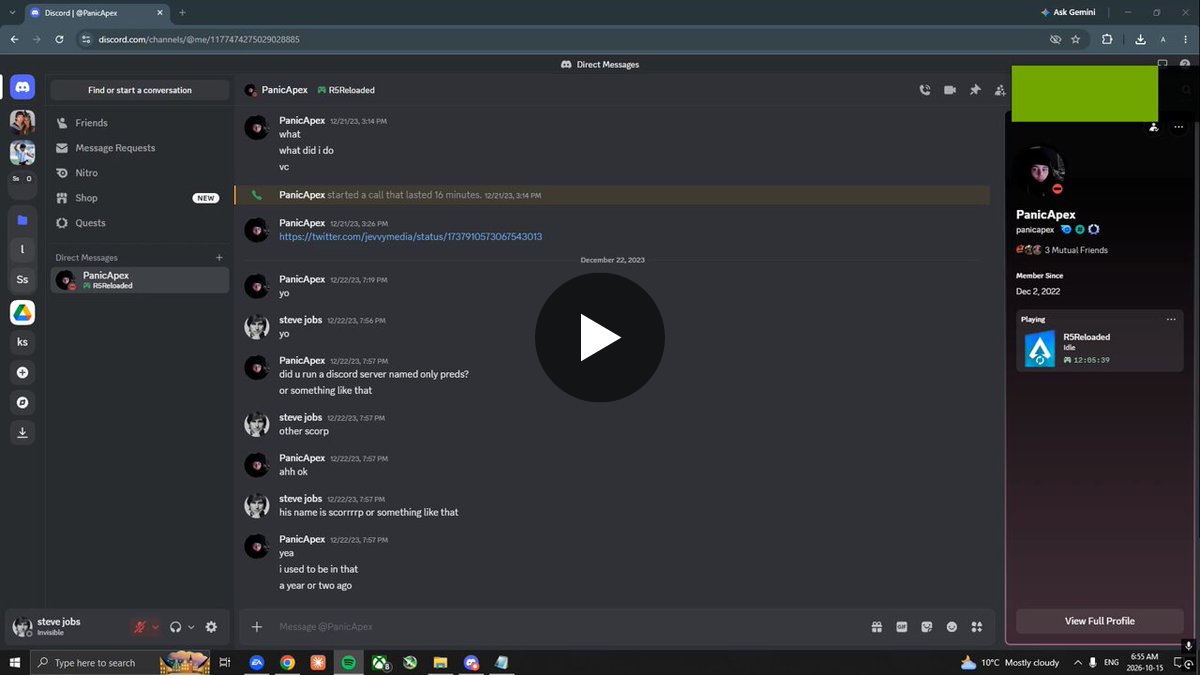Click attach file plus button
Screen dimensions: 1200x675
(257, 627)
